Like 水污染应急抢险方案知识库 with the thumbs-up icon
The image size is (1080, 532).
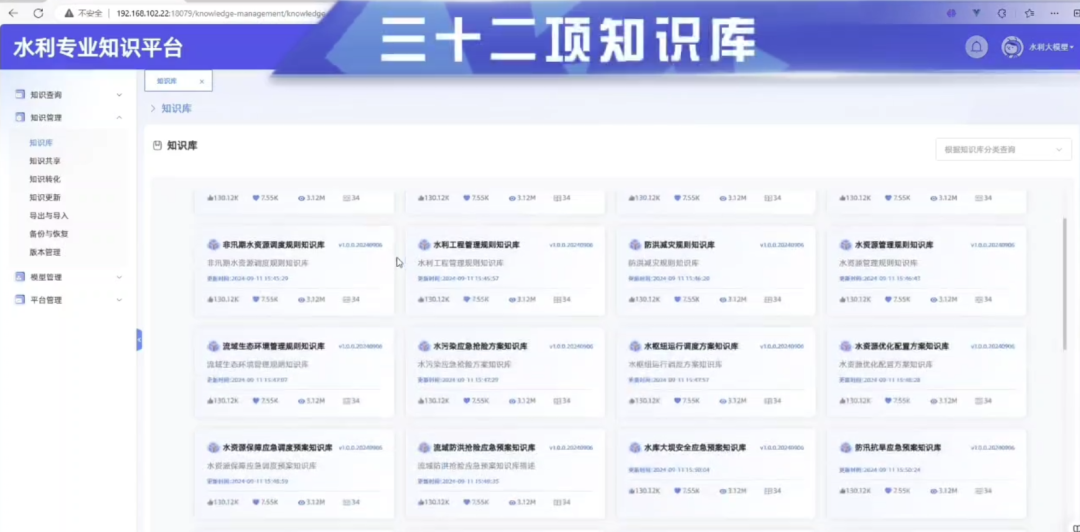(x=422, y=400)
